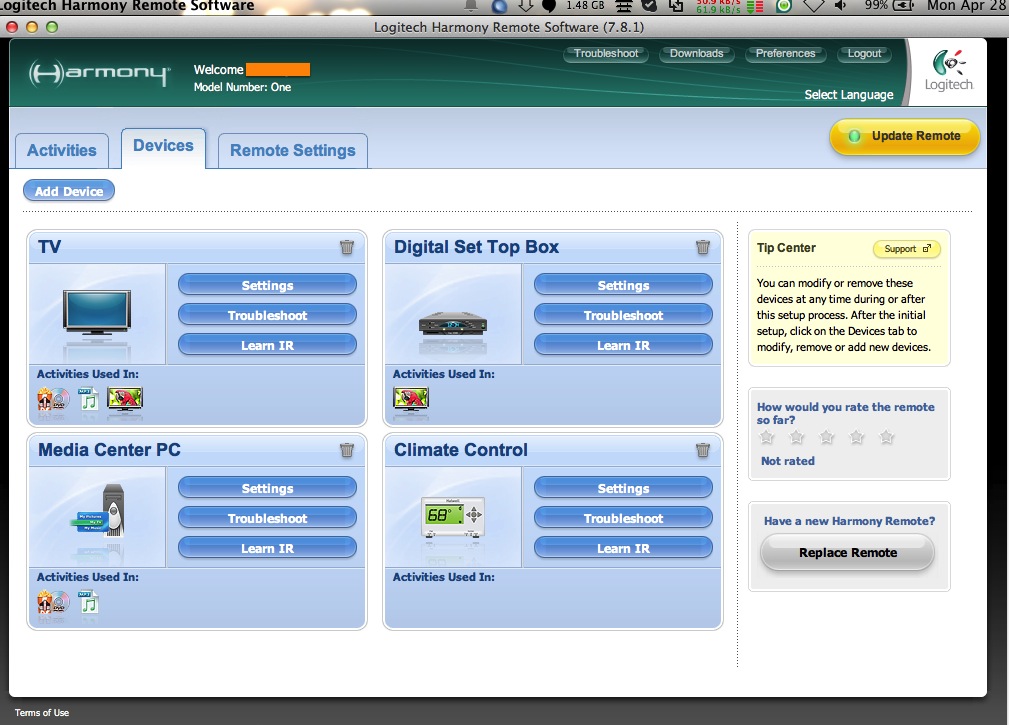Click the Add Device button

pos(69,191)
